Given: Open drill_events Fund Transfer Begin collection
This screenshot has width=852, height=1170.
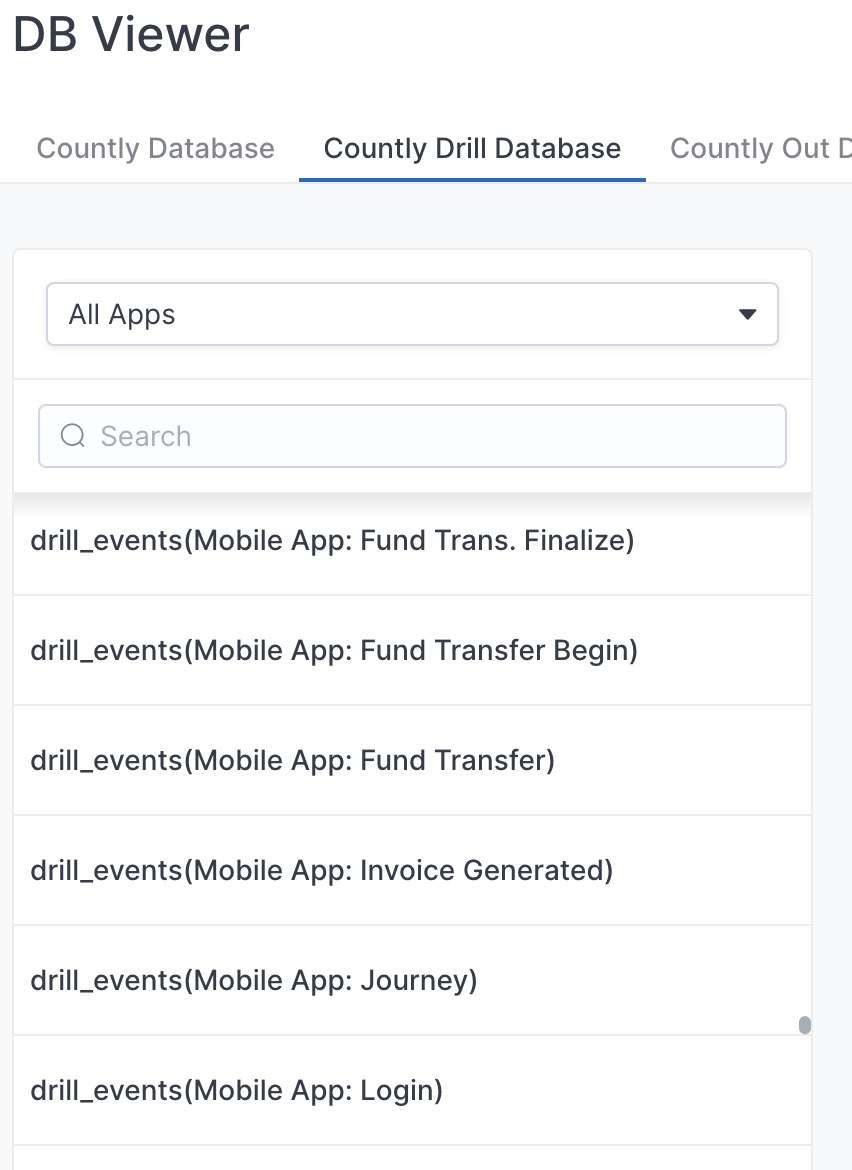Looking at the screenshot, I should (x=413, y=650).
